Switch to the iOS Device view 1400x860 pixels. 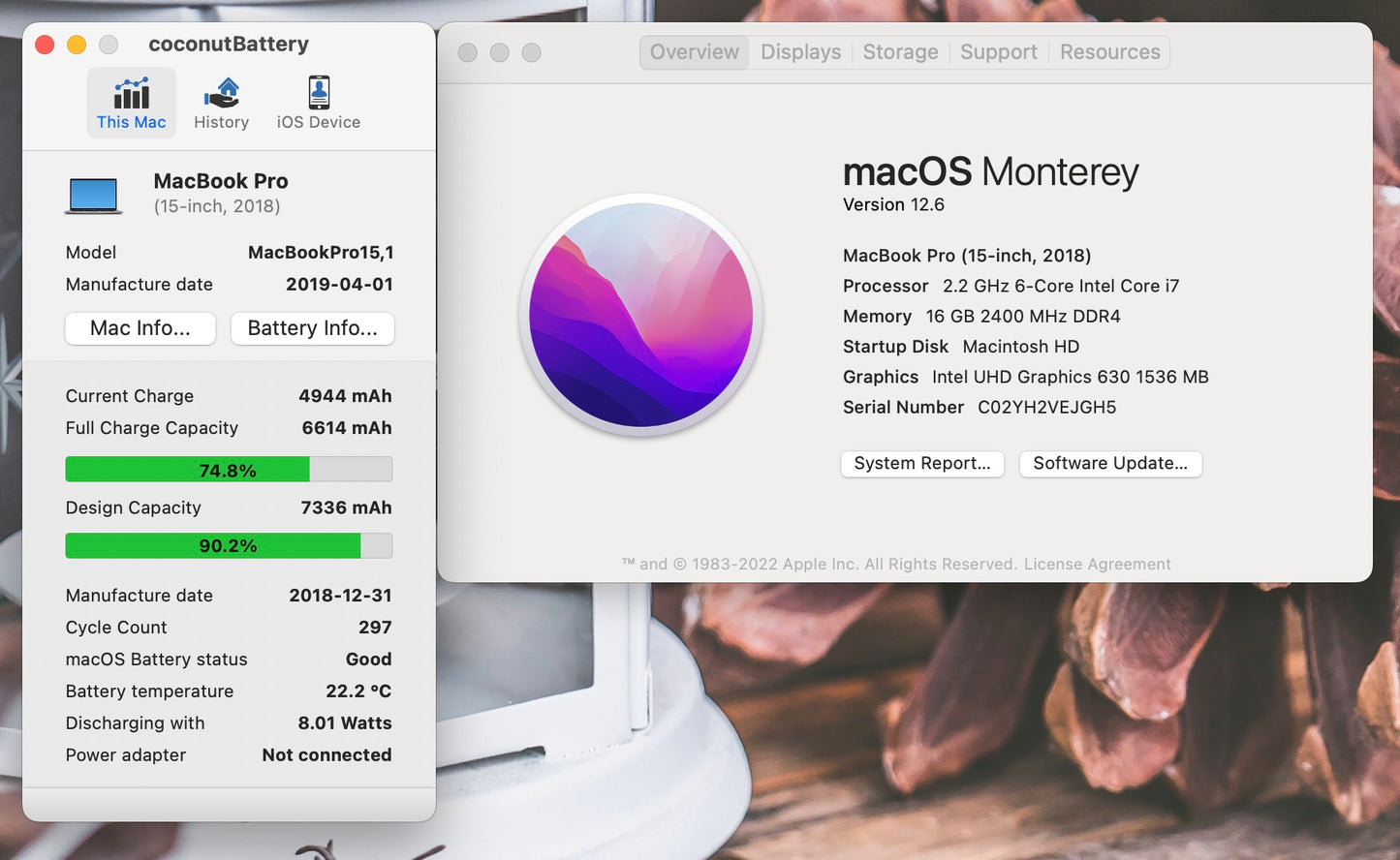[318, 102]
